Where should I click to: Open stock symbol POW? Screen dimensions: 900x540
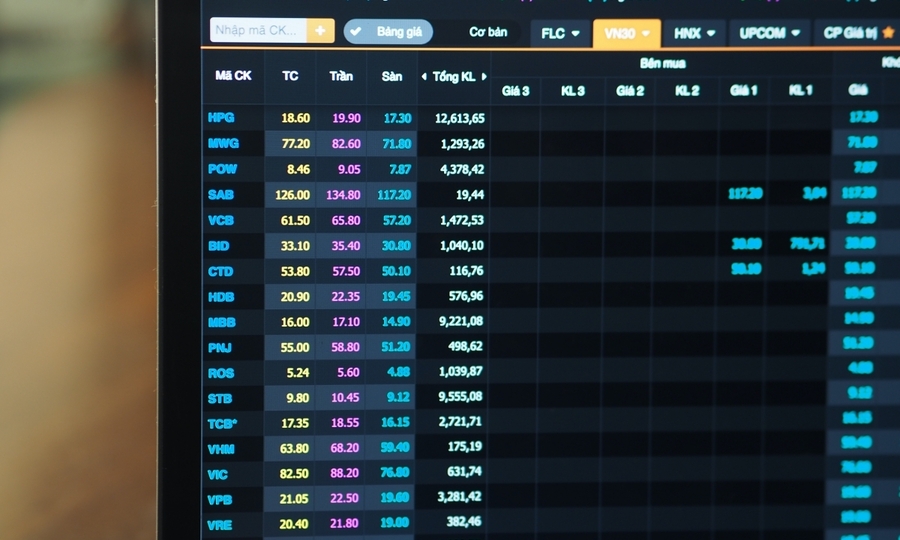(x=222, y=169)
